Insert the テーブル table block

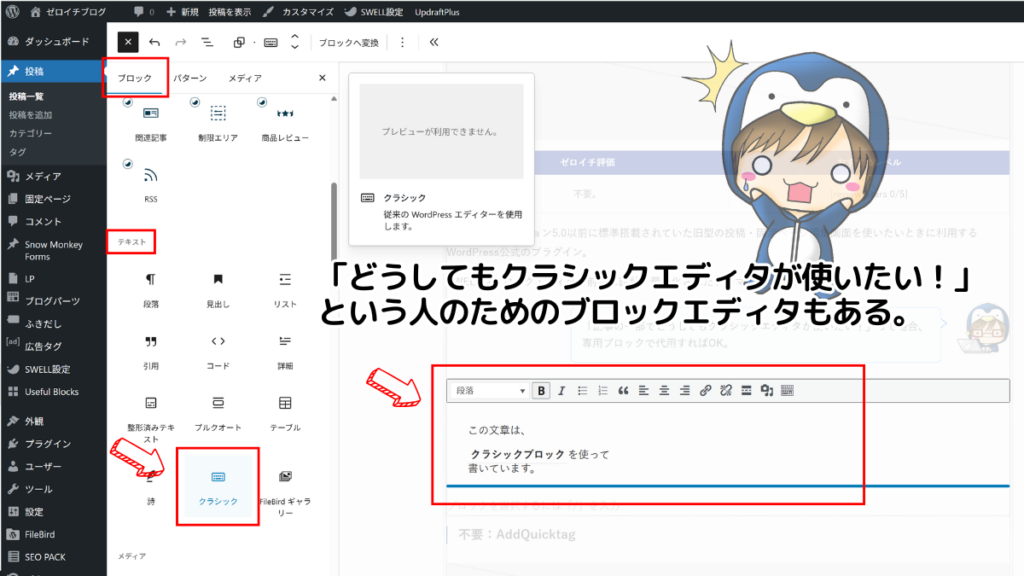click(x=285, y=413)
